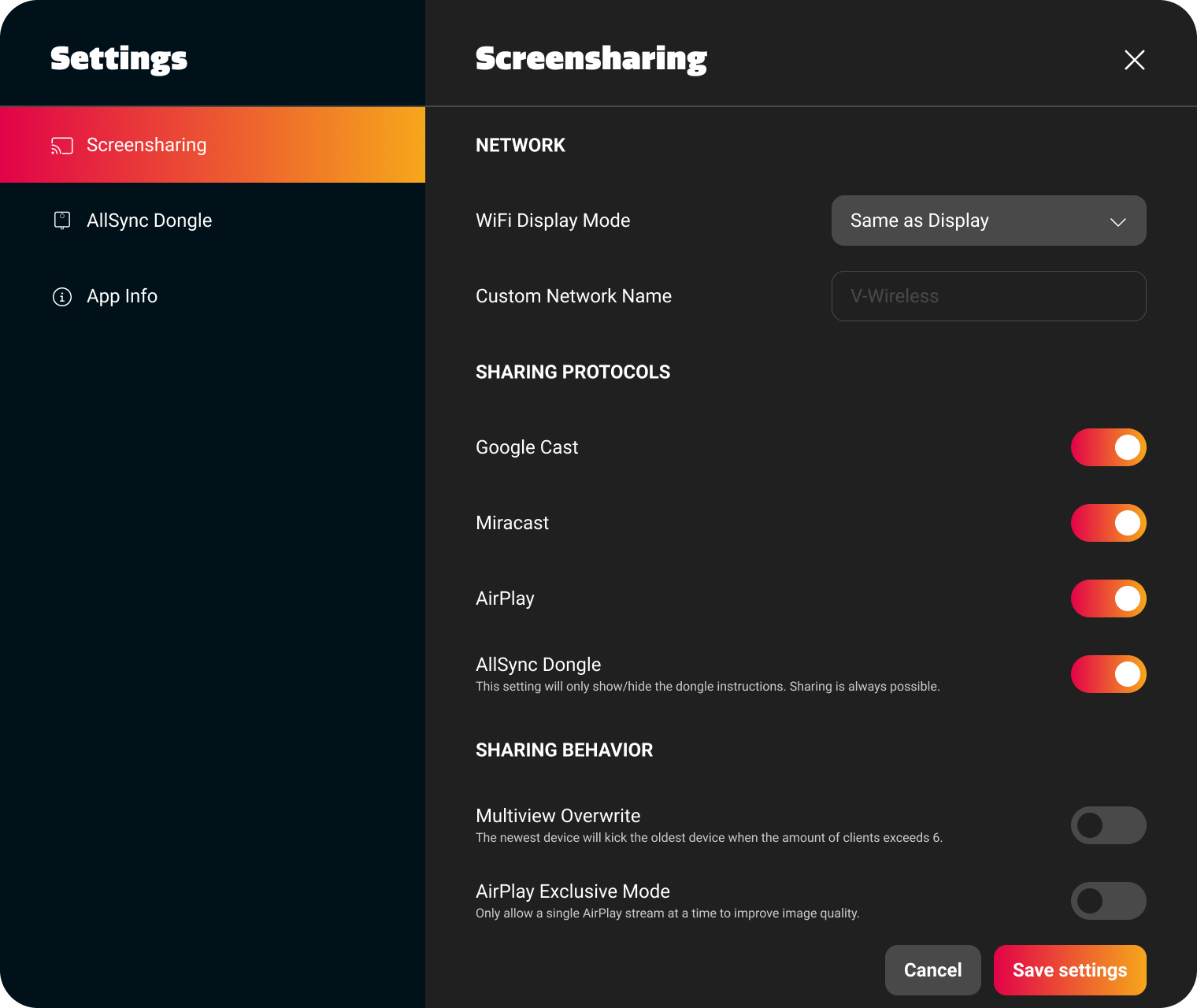Viewport: 1197px width, 1008px height.
Task: Disable Google Cast sharing
Action: (1108, 447)
